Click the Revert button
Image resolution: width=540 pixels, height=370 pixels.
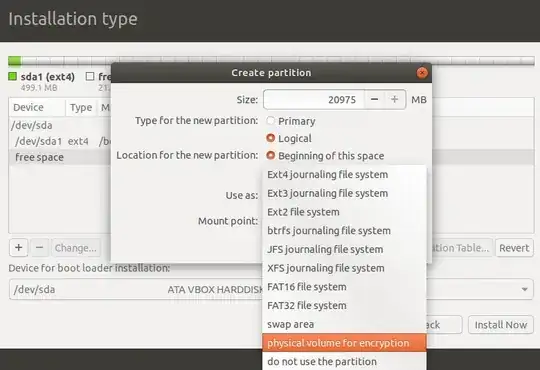(x=514, y=248)
